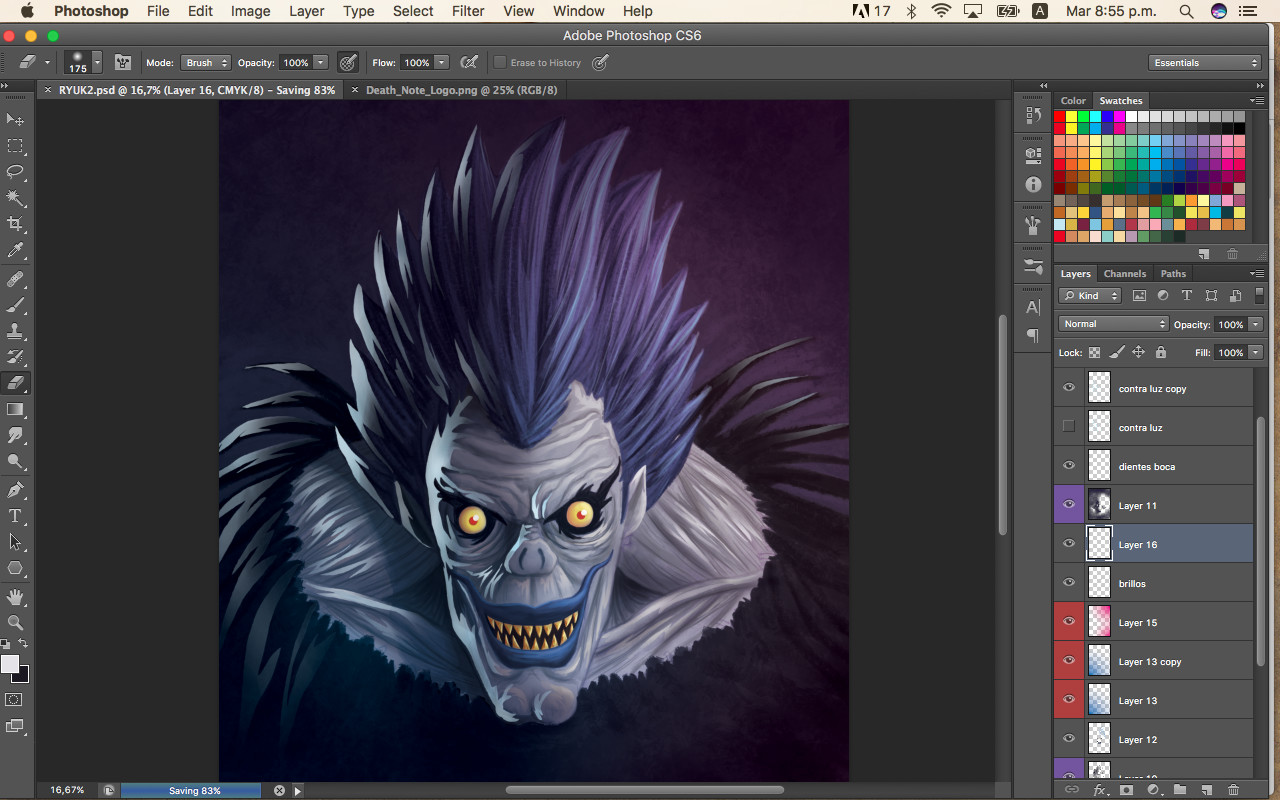The image size is (1280, 800).
Task: Hide Layer 16 visibility
Action: [x=1069, y=544]
